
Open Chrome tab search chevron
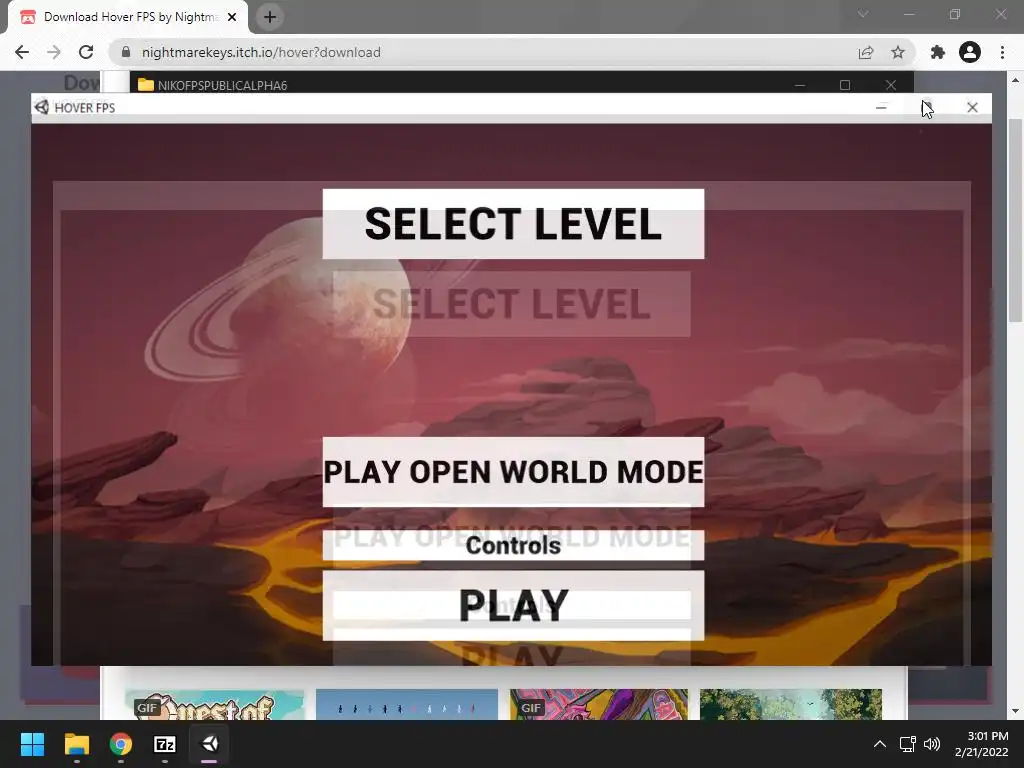point(863,14)
